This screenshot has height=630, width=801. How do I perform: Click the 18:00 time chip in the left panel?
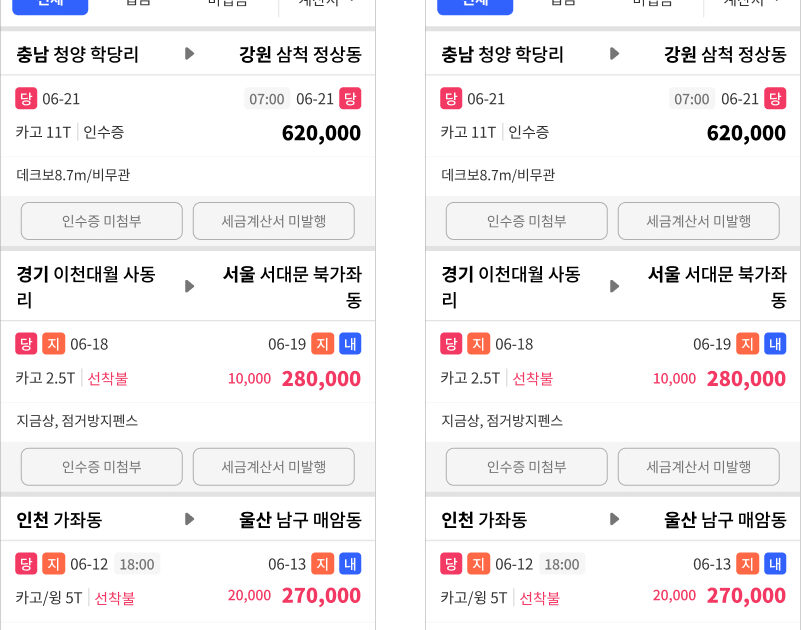pyautogui.click(x=137, y=564)
